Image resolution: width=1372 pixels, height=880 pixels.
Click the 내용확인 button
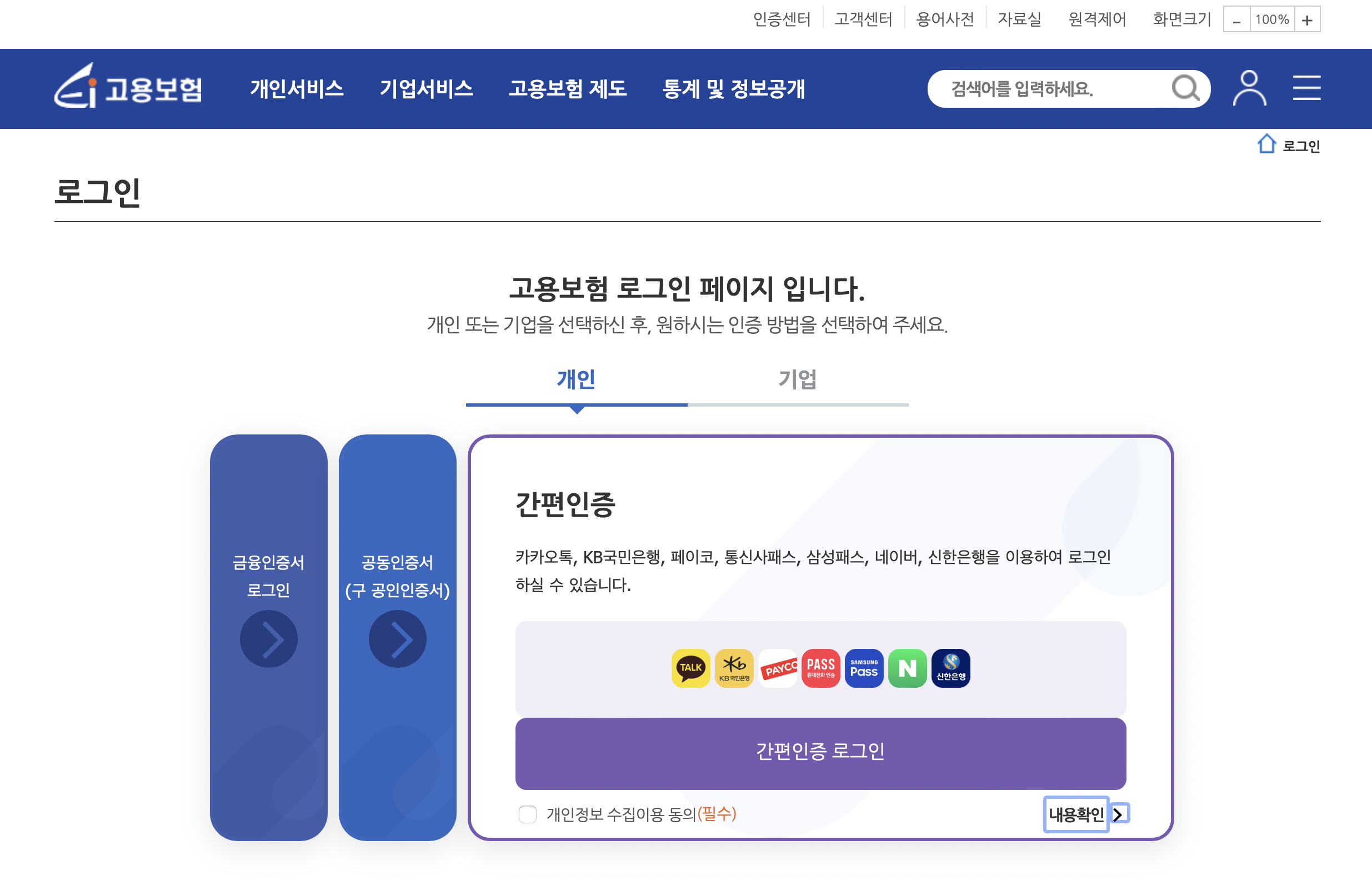point(1076,814)
